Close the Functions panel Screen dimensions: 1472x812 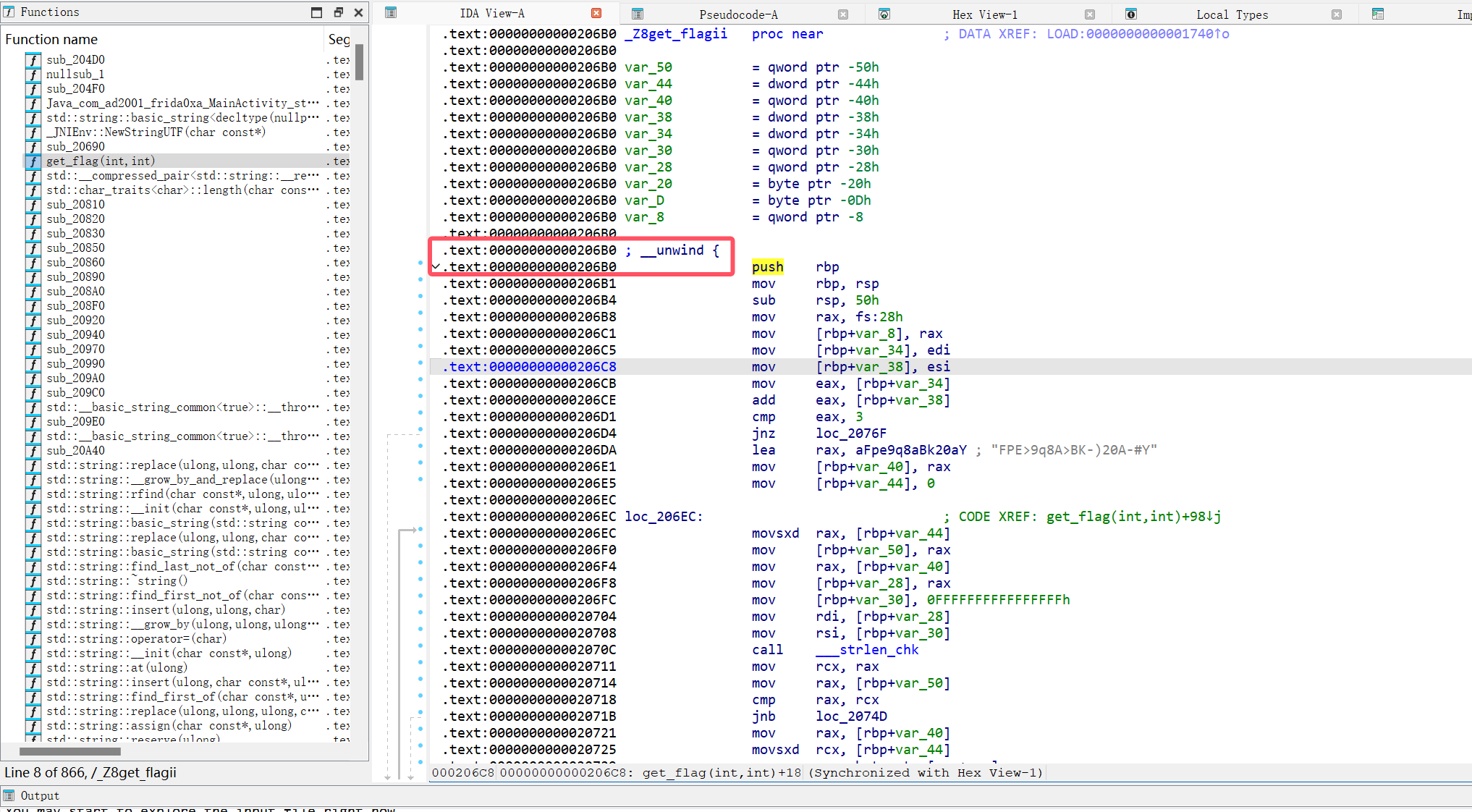point(358,12)
